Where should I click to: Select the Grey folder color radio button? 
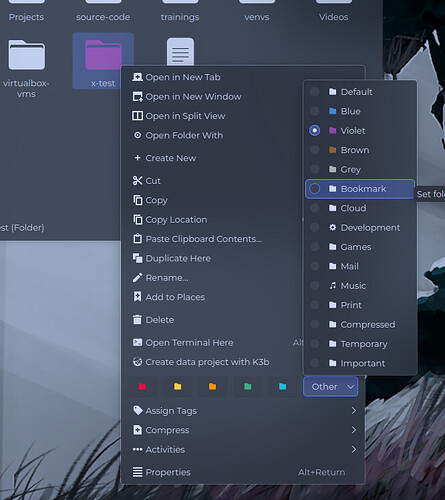click(x=315, y=169)
